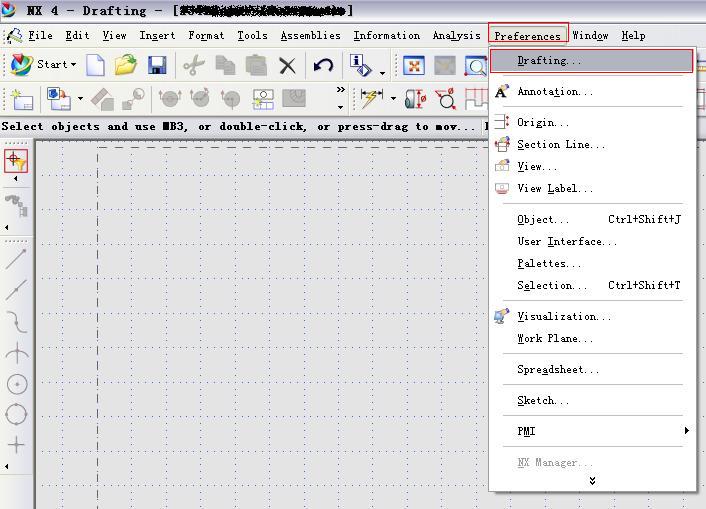This screenshot has height=509, width=706.
Task: Click the Object Information icon
Action: click(x=361, y=65)
